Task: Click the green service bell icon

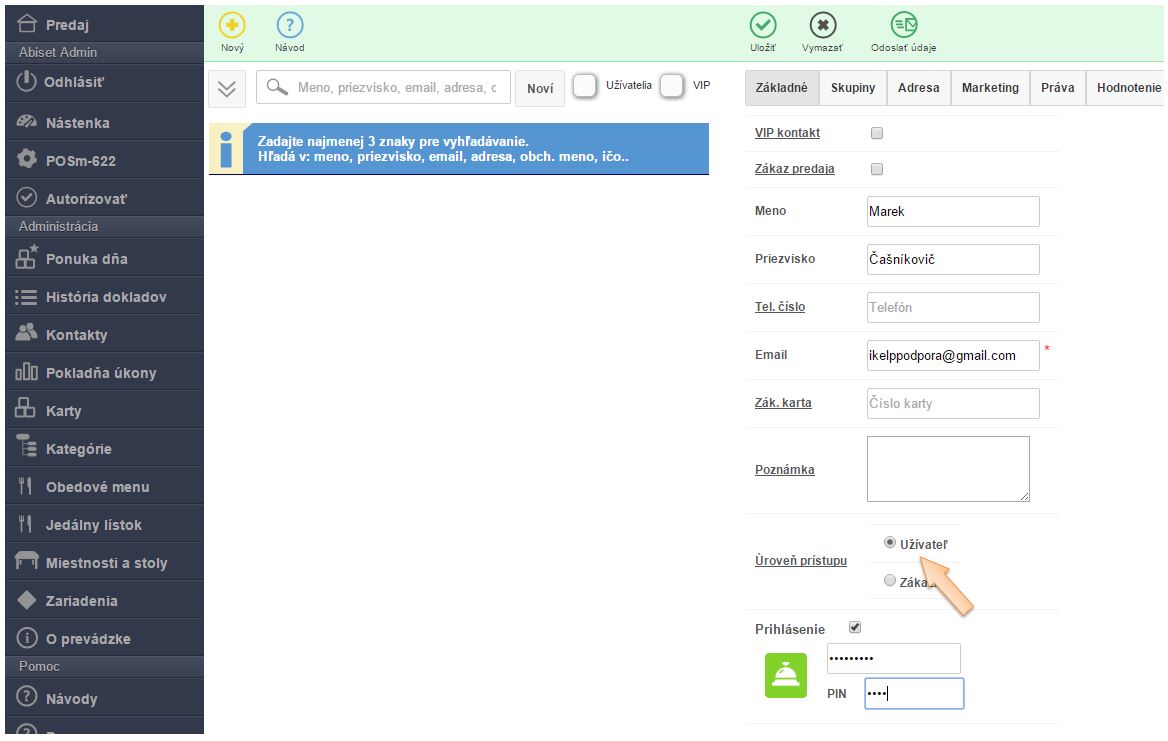Action: tap(786, 676)
